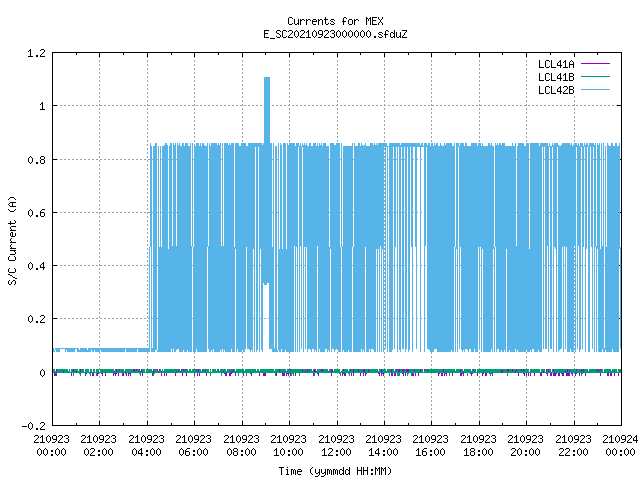Click the 1.2 y-axis tick value
640x480 pixels.
(x=36, y=53)
